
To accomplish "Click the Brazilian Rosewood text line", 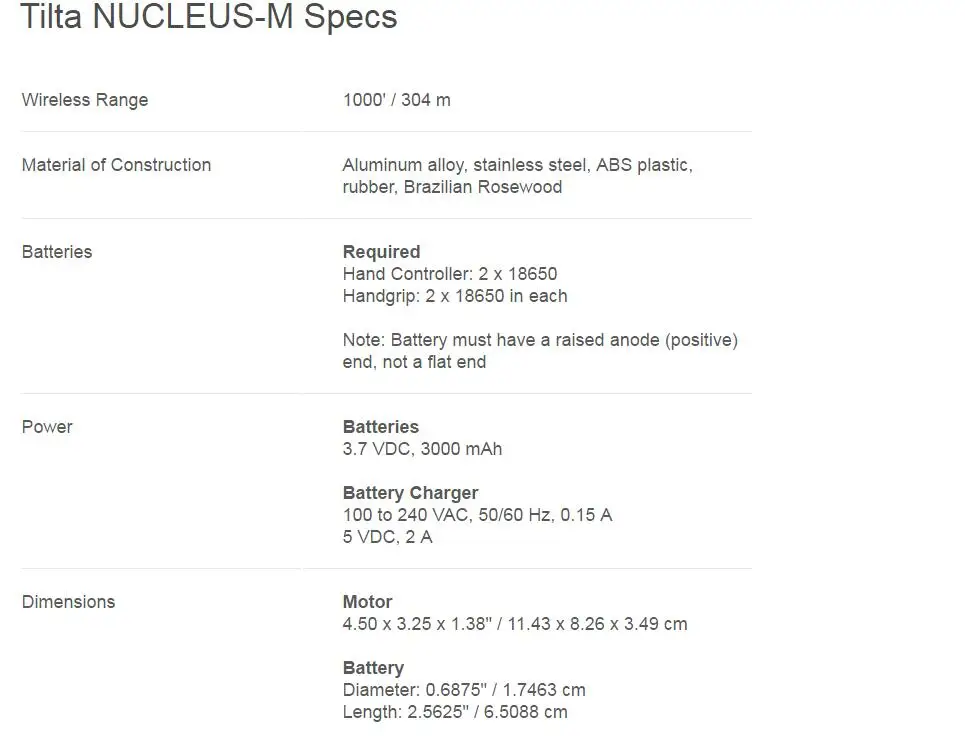I will [452, 187].
